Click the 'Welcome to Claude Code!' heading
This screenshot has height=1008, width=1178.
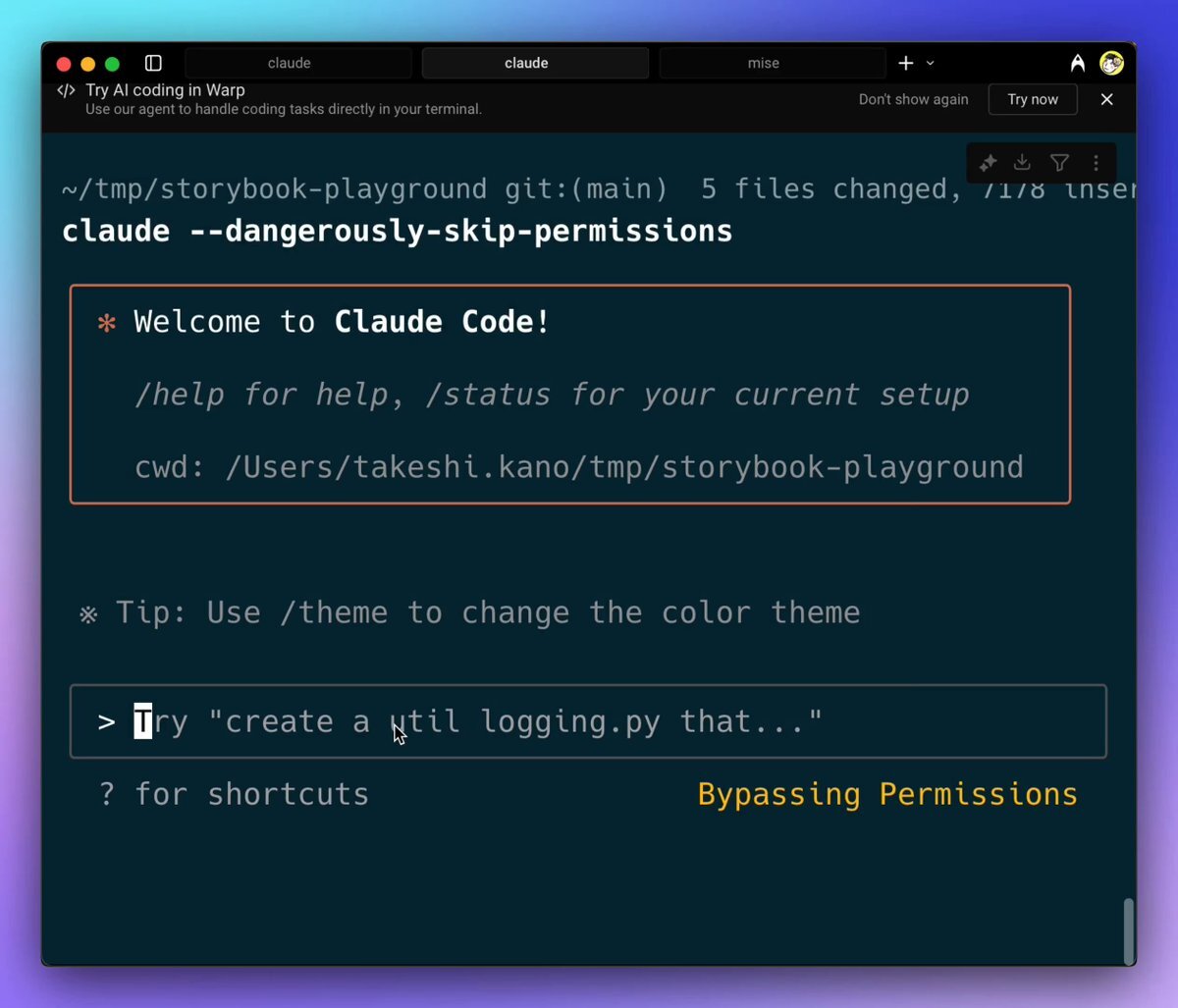point(343,322)
